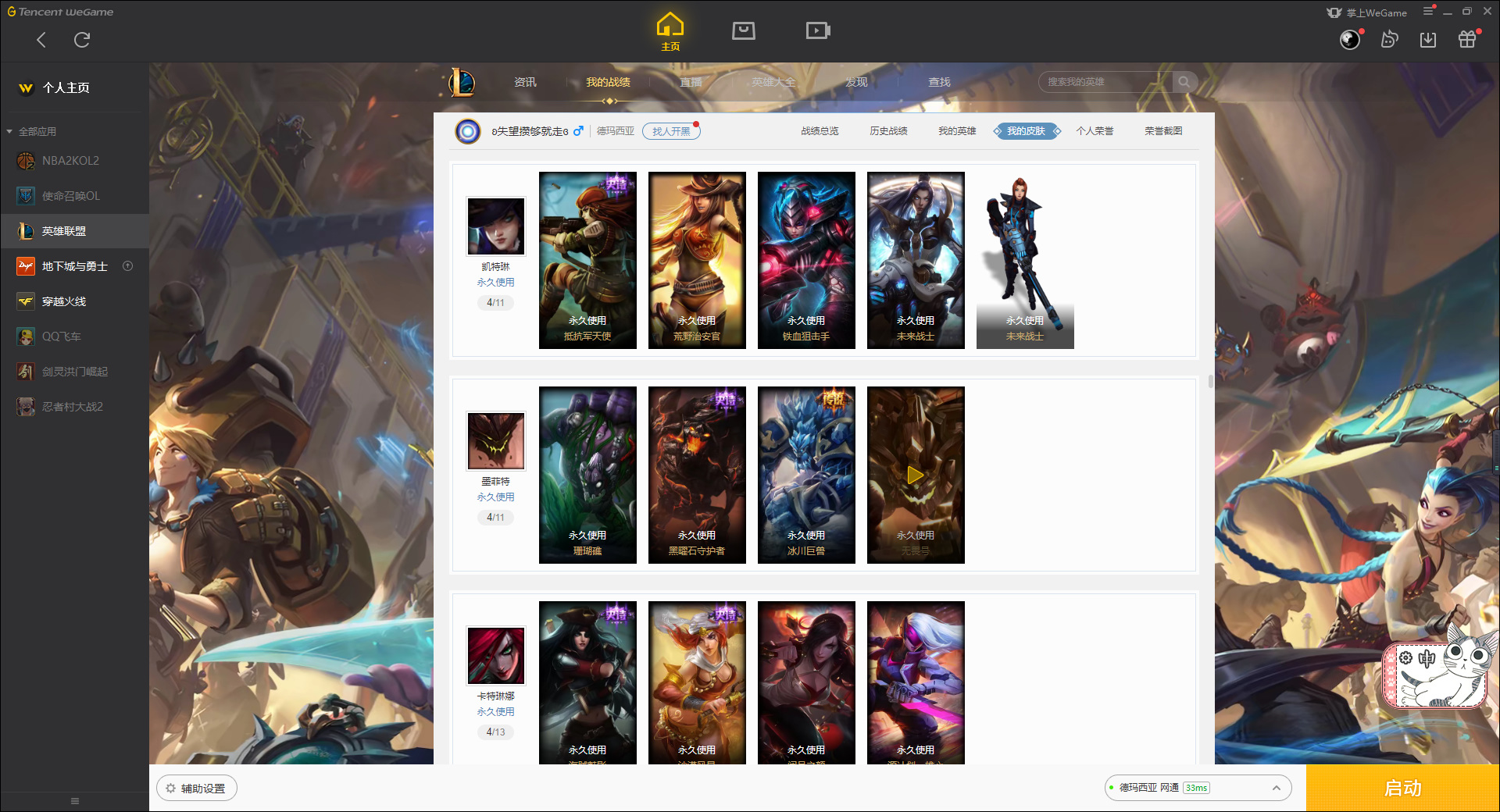Select 使命召唤OL in the sidebar
The image size is (1500, 812).
pyautogui.click(x=74, y=196)
